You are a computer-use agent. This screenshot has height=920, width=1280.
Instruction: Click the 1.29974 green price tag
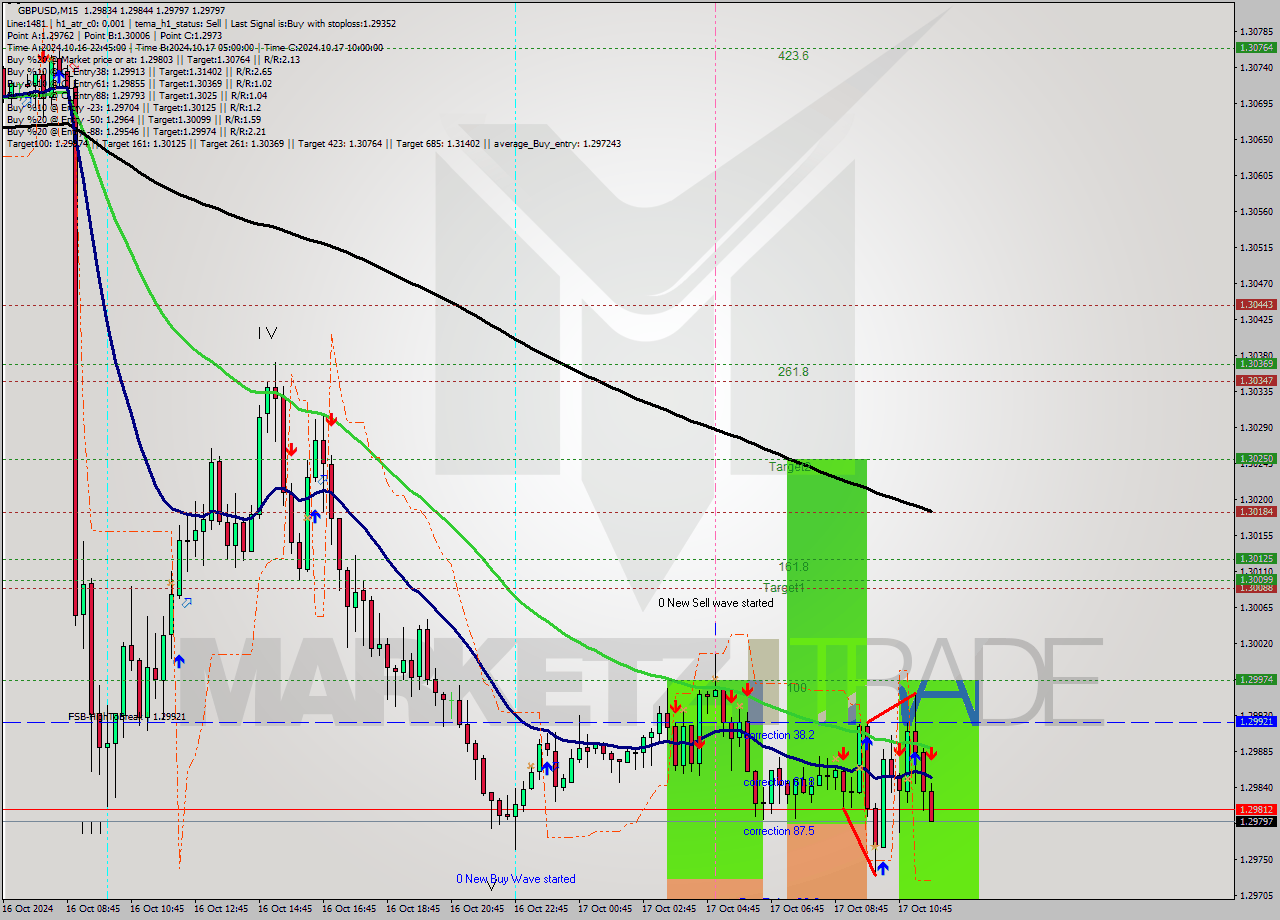point(1255,680)
